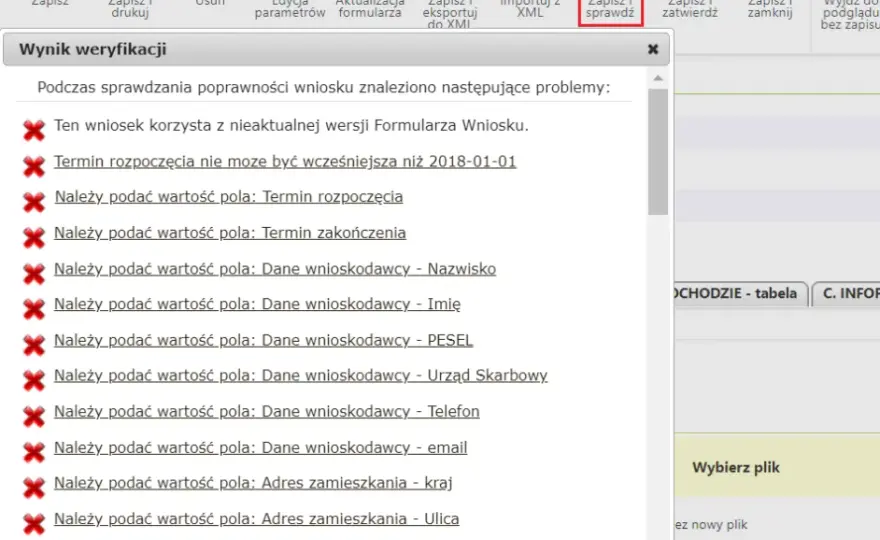Open the Termin rozpoczęcia missing value link
Screen dimensions: 880x540
click(228, 197)
